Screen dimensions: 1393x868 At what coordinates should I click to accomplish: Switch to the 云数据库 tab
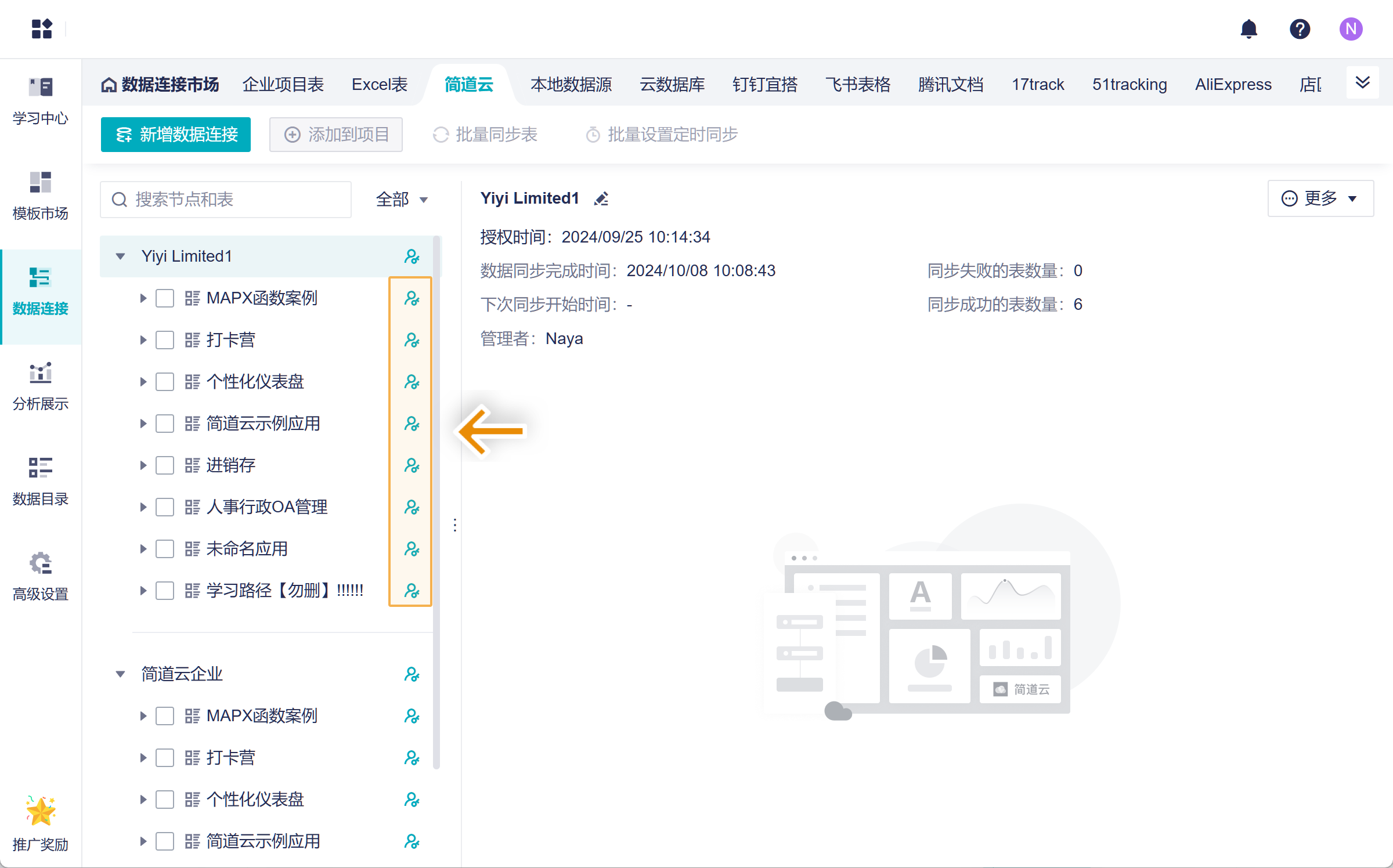pyautogui.click(x=672, y=85)
